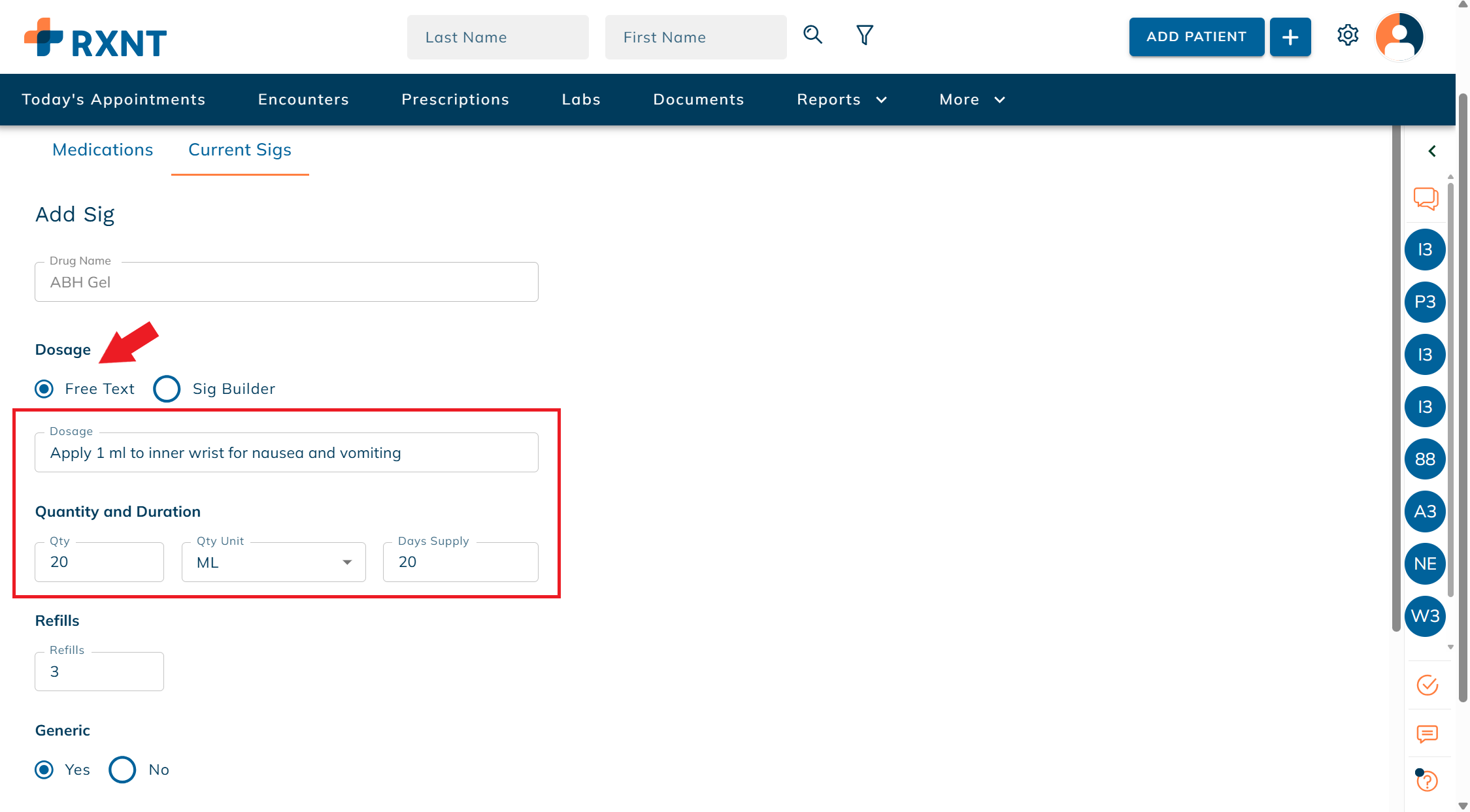Click the help question mark icon

[x=1427, y=781]
